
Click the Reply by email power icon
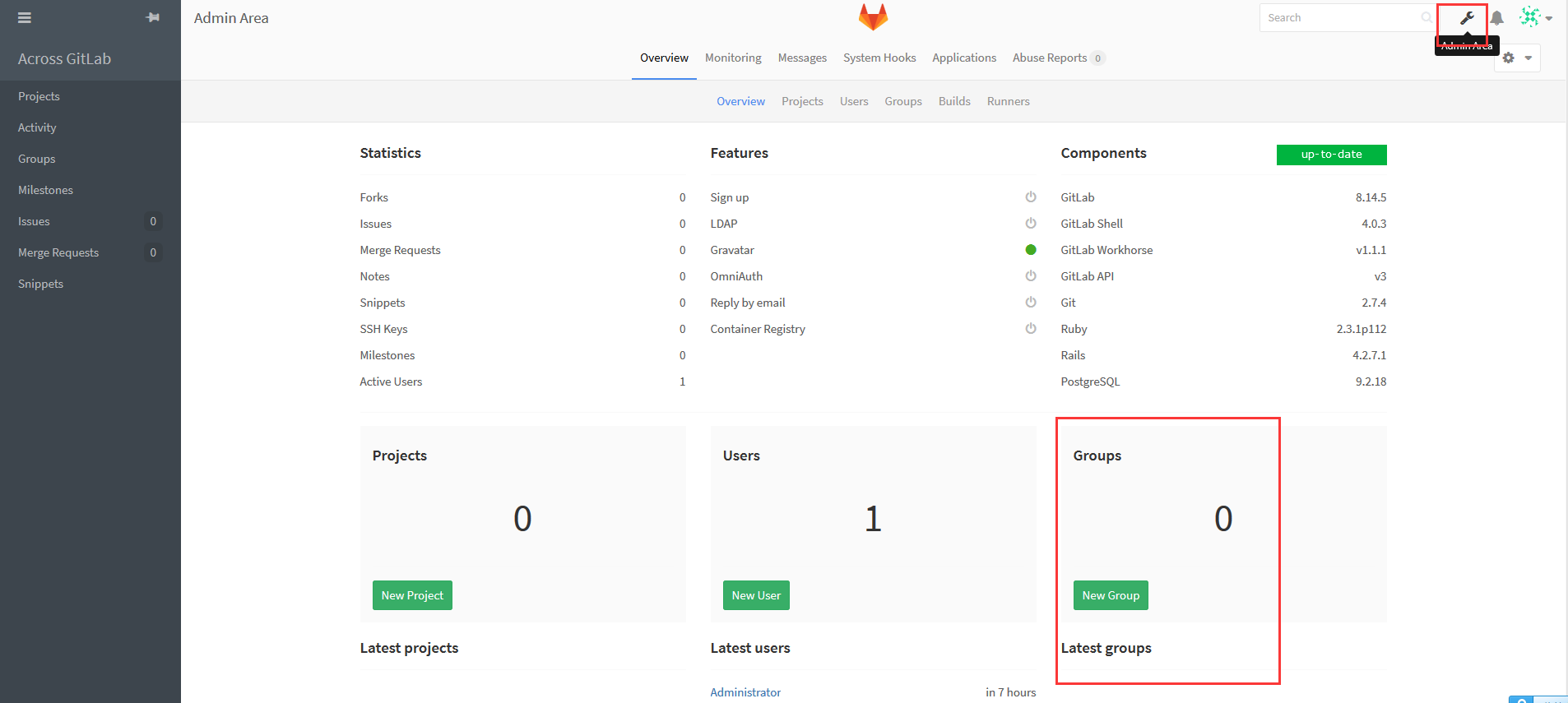point(1031,303)
